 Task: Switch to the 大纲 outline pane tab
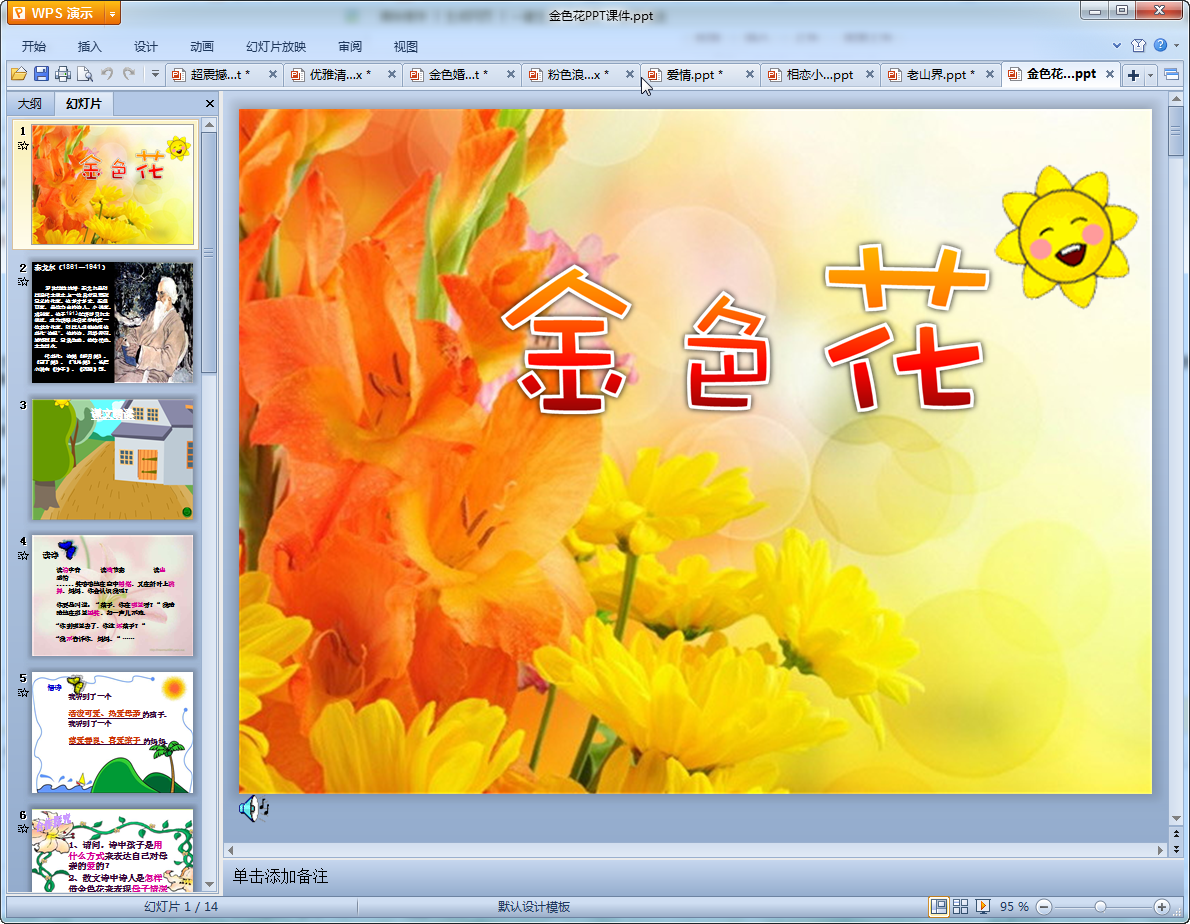point(30,103)
